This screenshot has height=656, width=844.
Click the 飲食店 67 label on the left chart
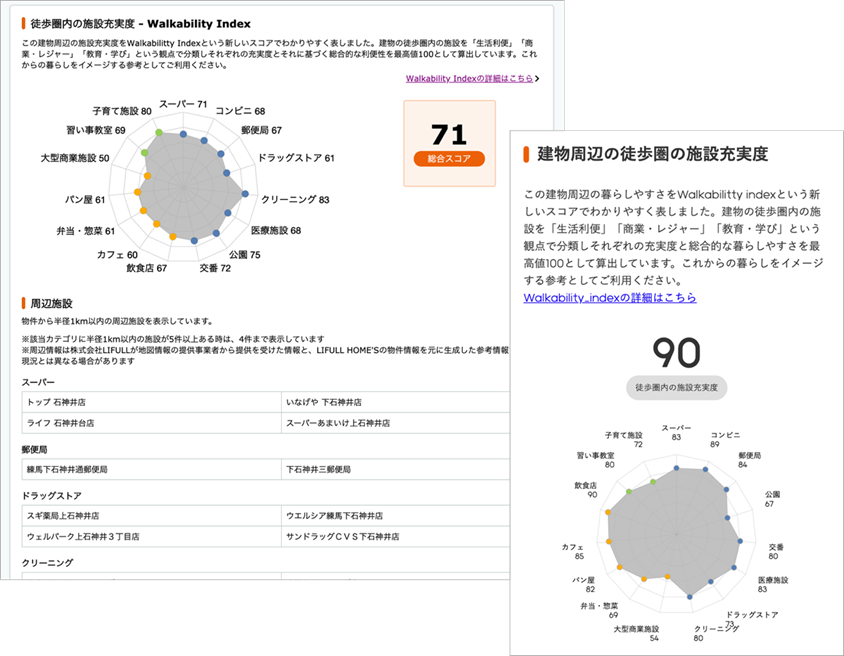coord(146,268)
